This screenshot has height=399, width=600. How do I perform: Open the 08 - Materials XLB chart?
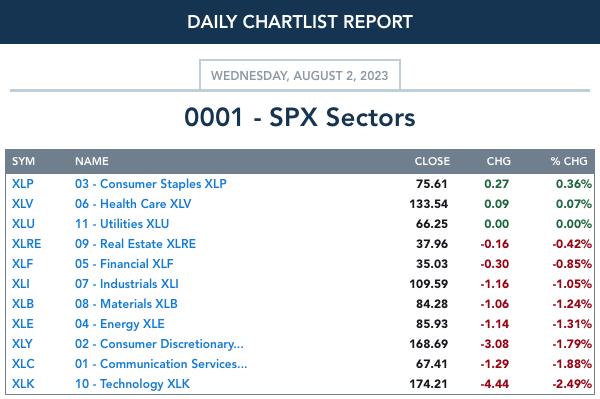coord(126,303)
